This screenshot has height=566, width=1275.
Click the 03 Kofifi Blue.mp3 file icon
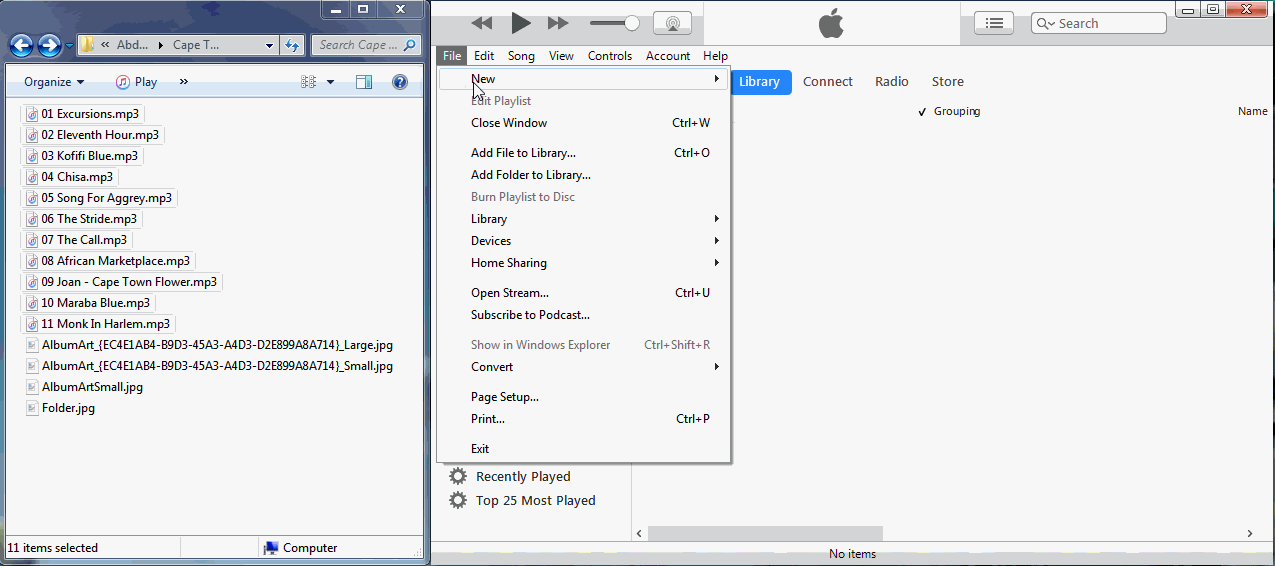click(32, 156)
